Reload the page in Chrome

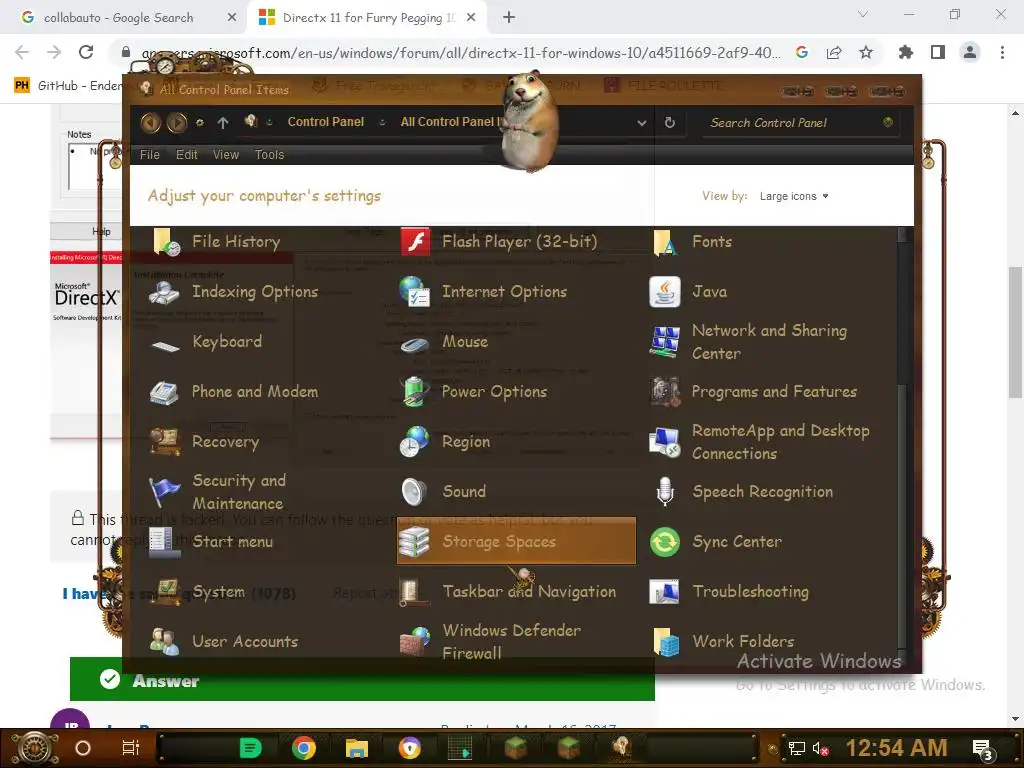pos(86,52)
